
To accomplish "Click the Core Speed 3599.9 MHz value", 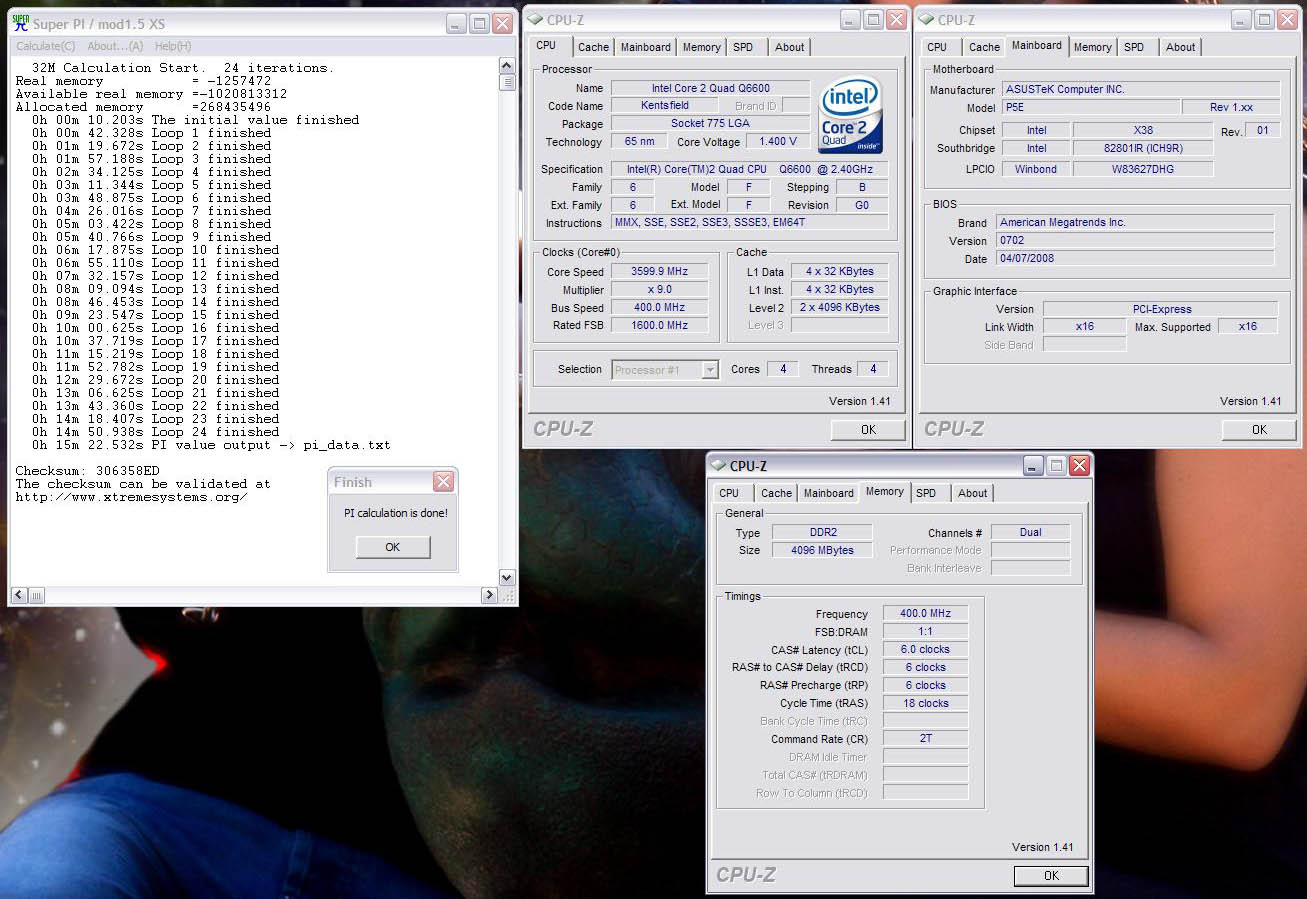I will 659,271.
